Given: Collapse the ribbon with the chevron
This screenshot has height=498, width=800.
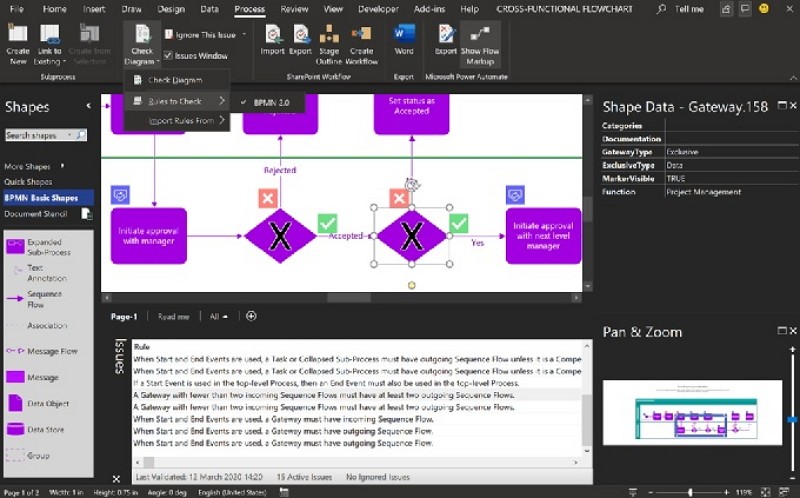Looking at the screenshot, I should tap(793, 78).
